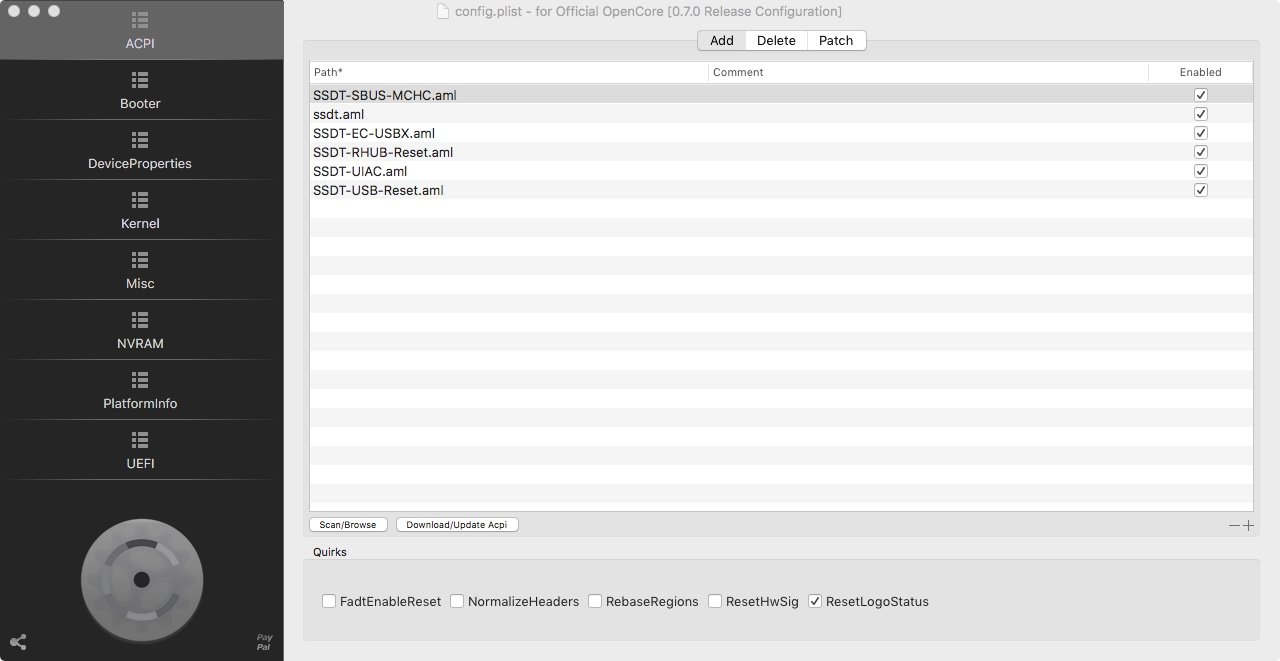Select the SSDT-USB-Reset.aml row
1280x661 pixels.
click(781, 190)
